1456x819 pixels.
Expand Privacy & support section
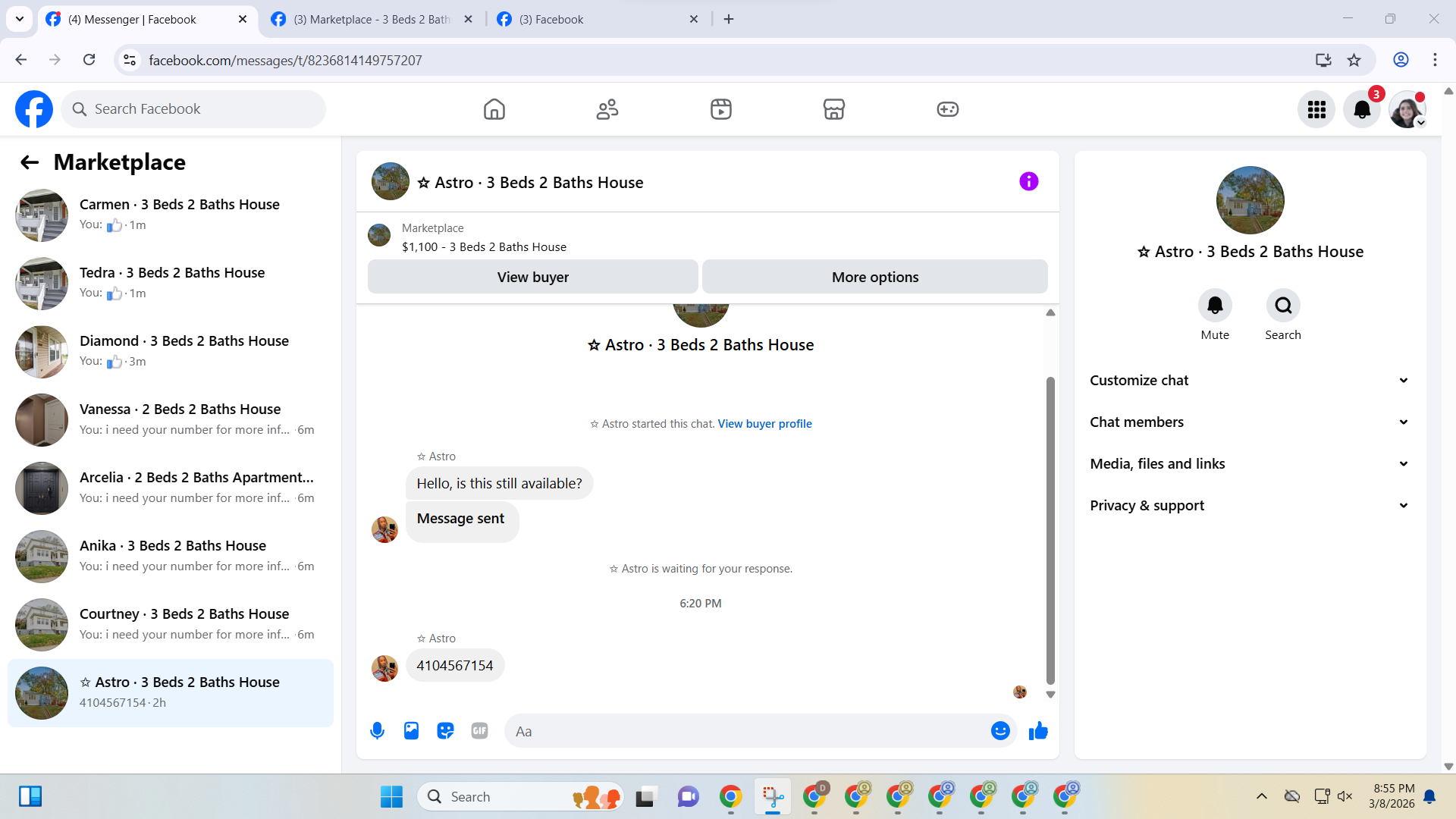[1250, 506]
